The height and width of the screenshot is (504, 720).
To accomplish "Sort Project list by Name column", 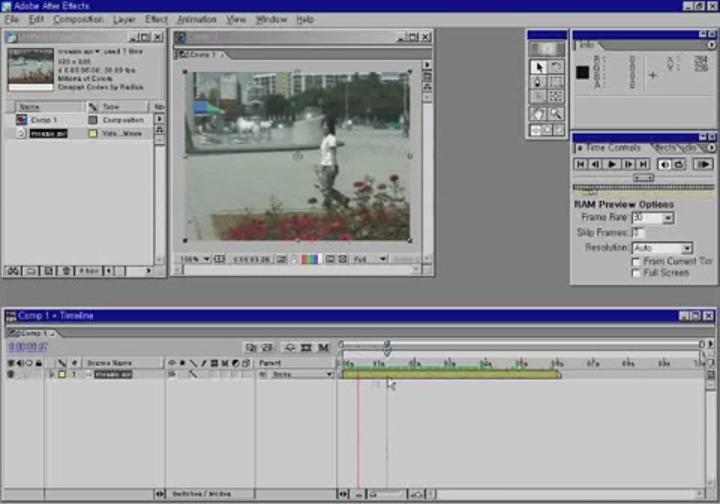I will pos(50,107).
